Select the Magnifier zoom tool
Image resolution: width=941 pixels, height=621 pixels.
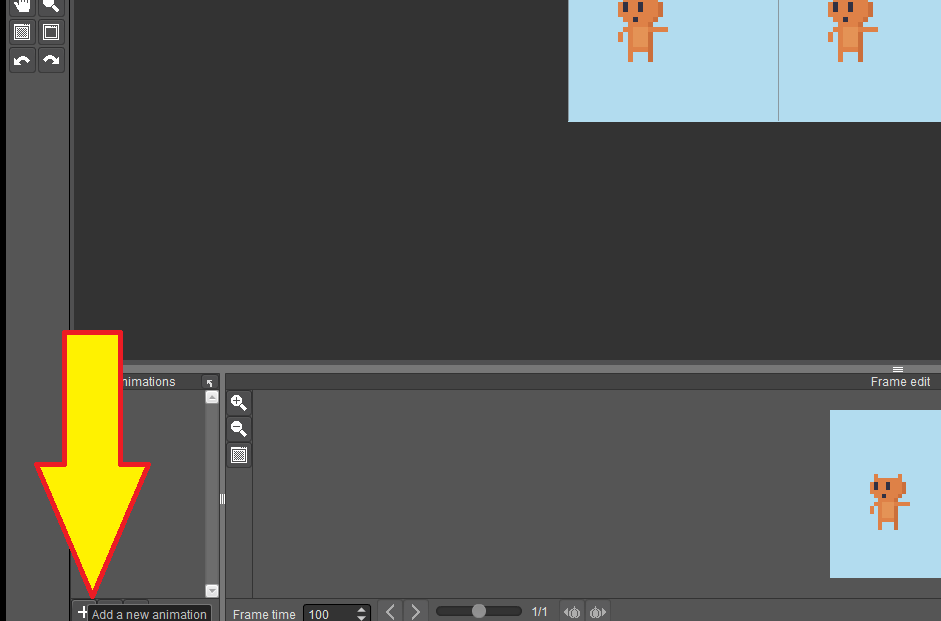click(50, 6)
